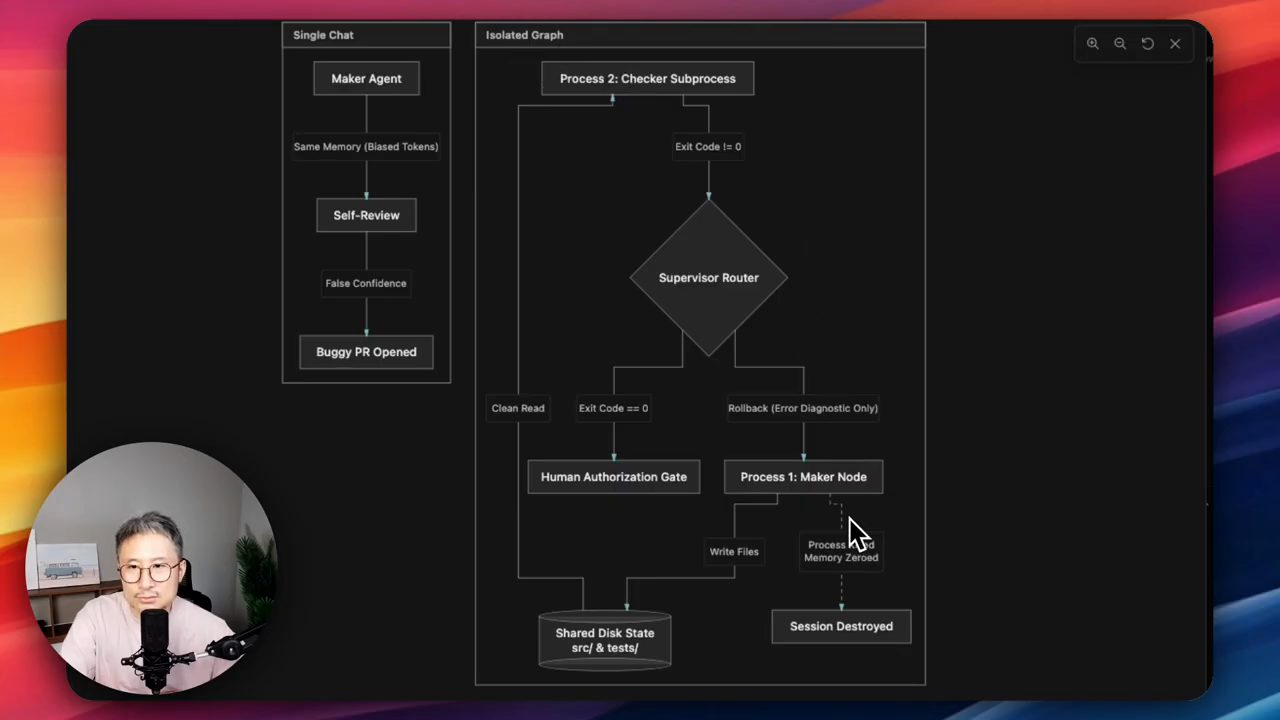Click the Single Chat group title
Viewport: 1280px width, 720px height.
click(x=323, y=35)
